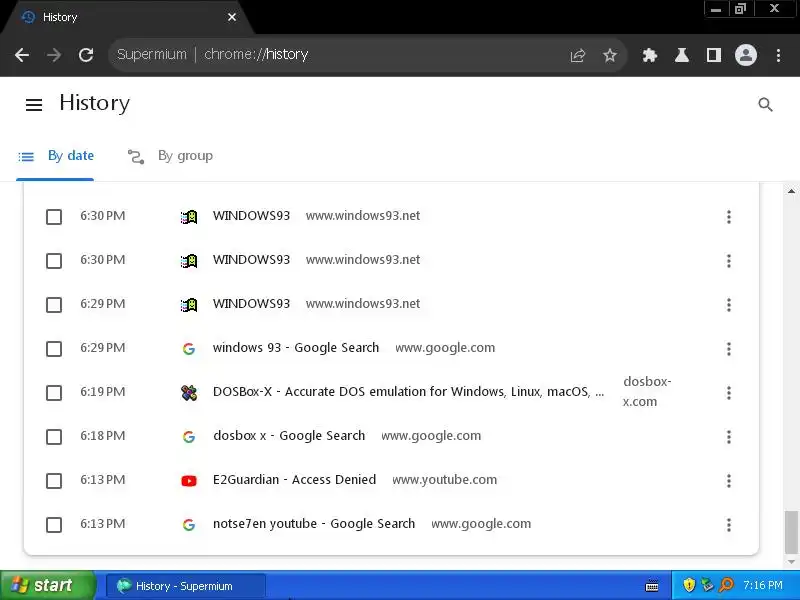Switch to the By date tab
The width and height of the screenshot is (800, 600).
pos(55,156)
